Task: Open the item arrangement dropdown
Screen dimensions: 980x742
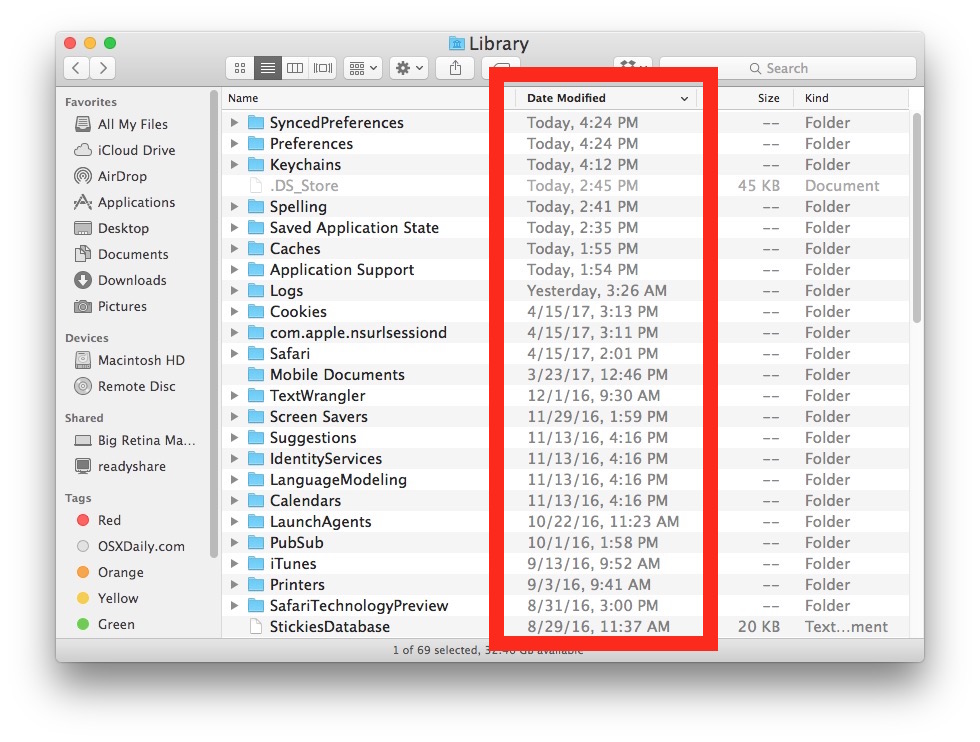Action: [362, 67]
